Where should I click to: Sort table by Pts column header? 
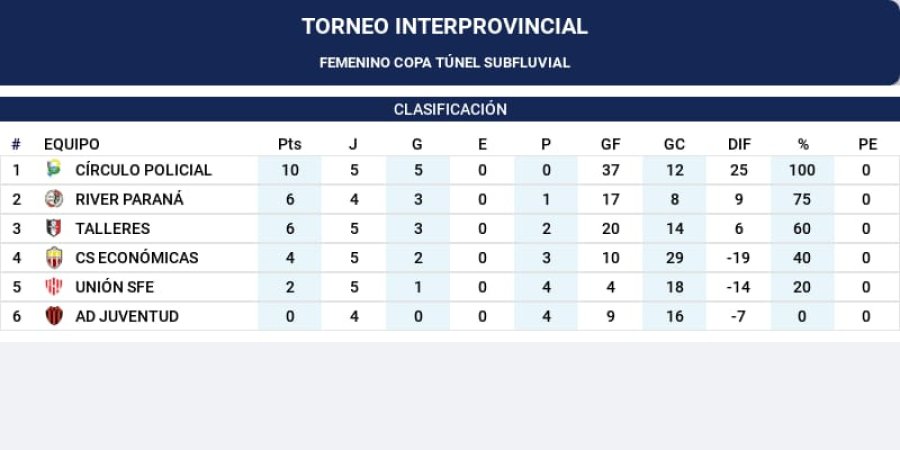click(289, 144)
